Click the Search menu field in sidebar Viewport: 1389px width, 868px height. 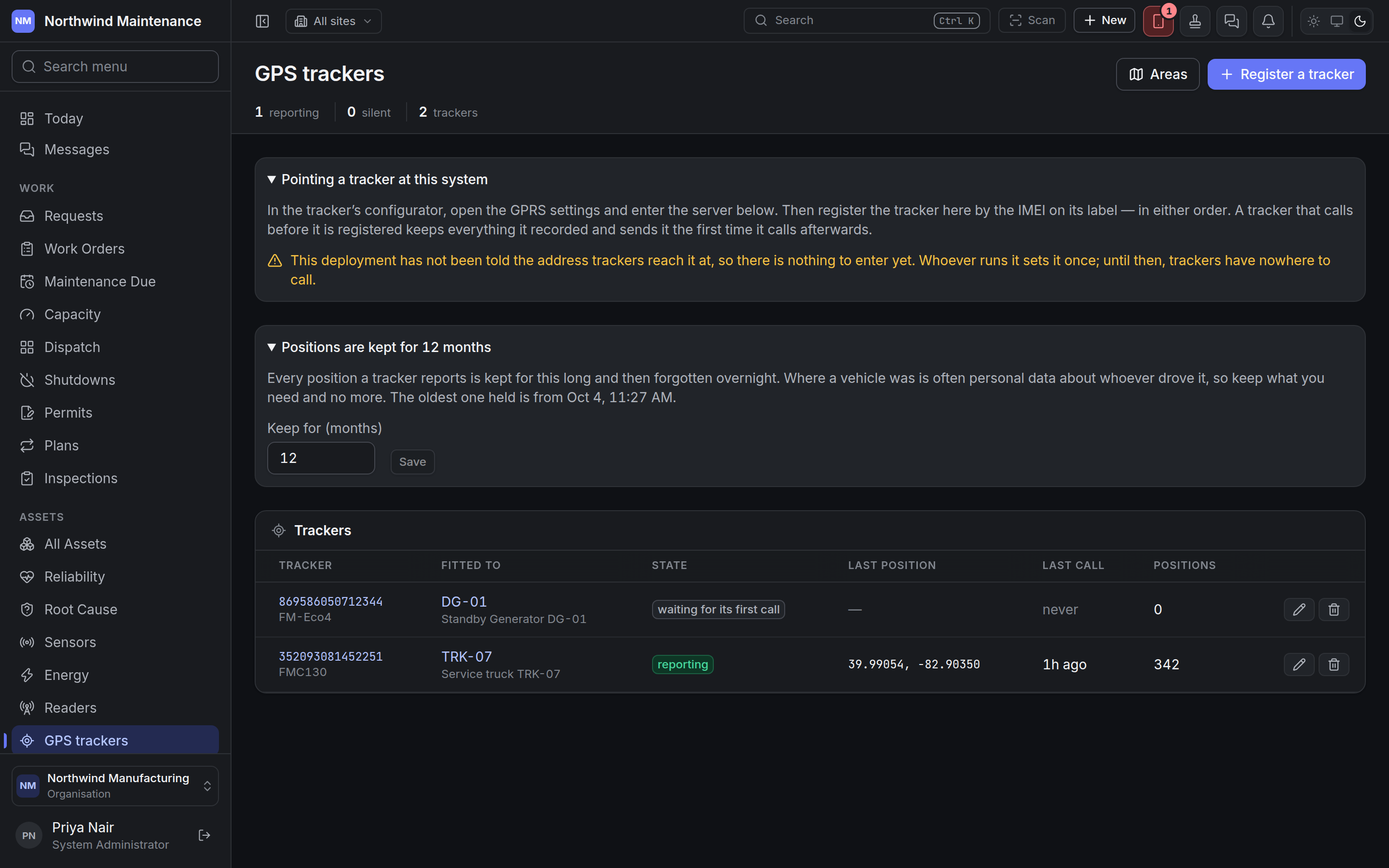[115, 67]
